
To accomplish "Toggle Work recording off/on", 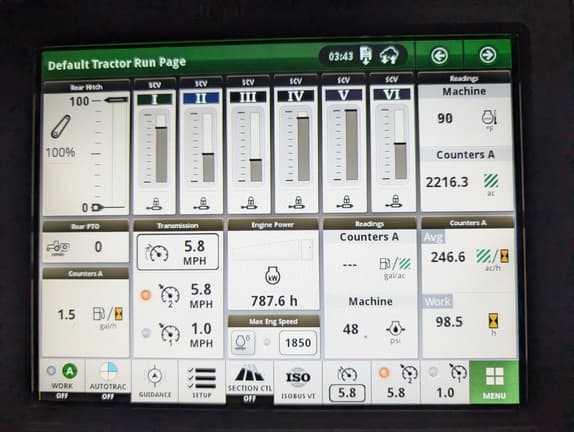I will click(62, 380).
